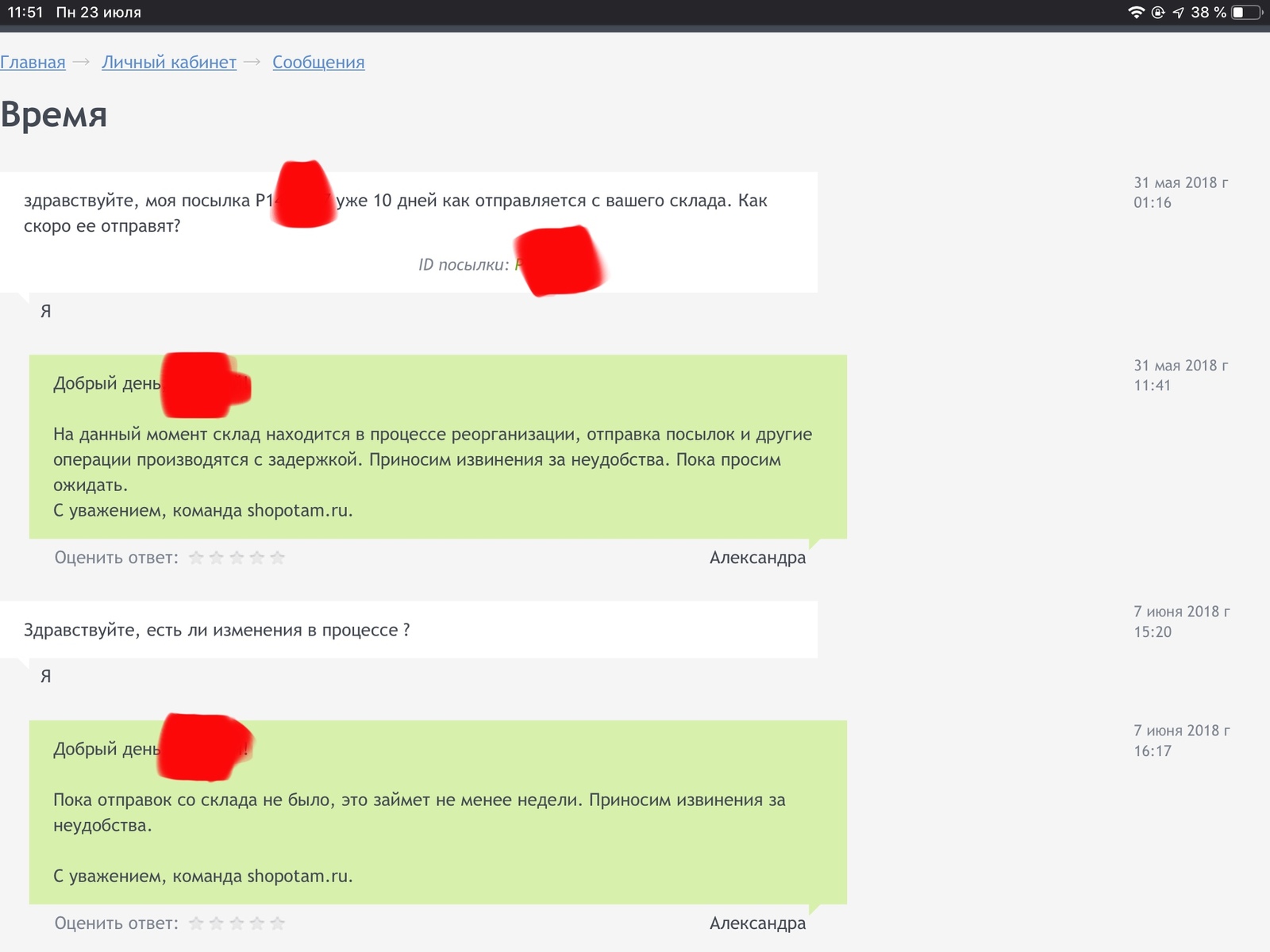
Task: Rate 7 июня reply one star
Action: pos(196,923)
